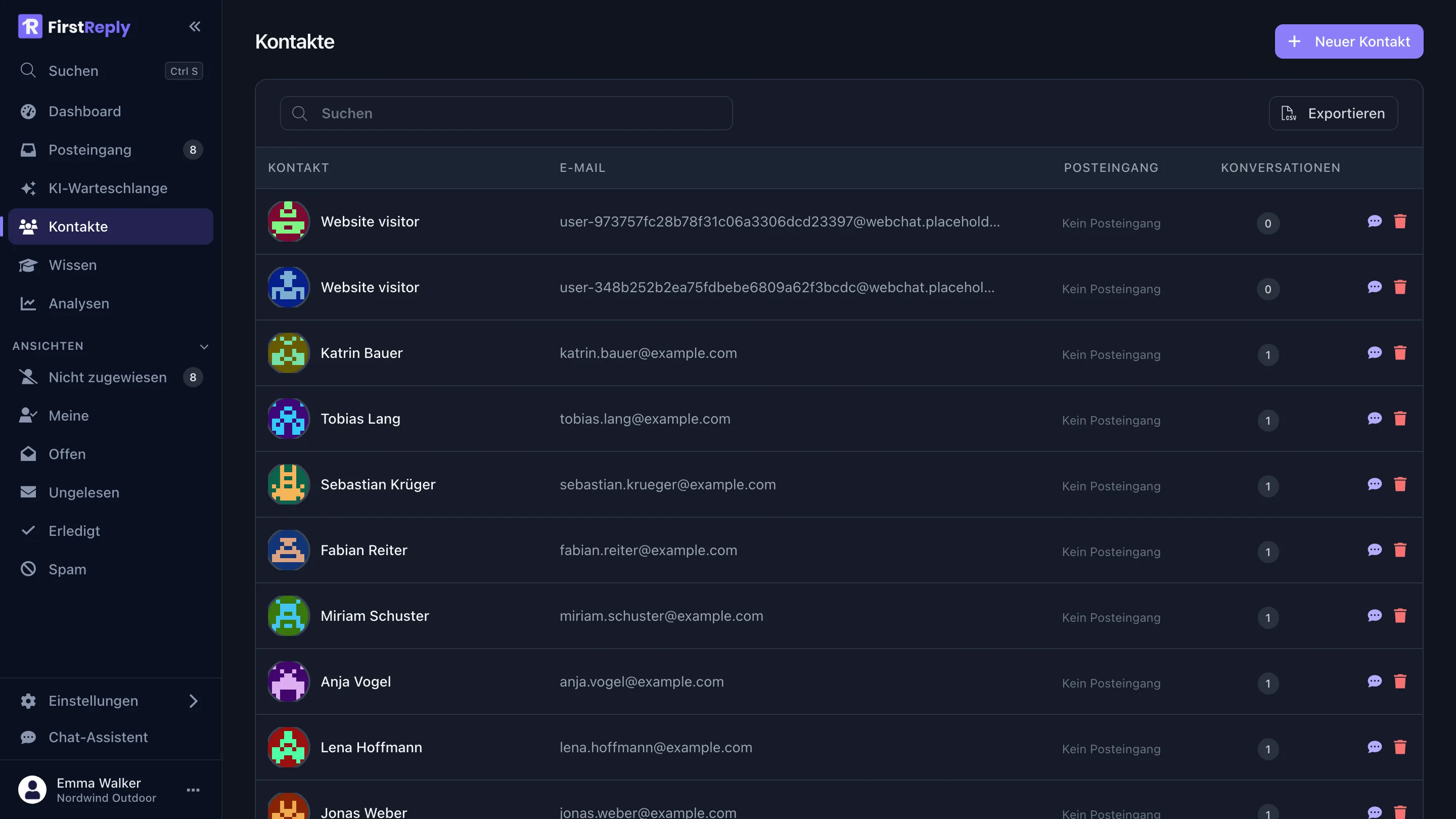This screenshot has height=819, width=1456.
Task: Open chat icon for Lena Hoffmann
Action: coord(1375,747)
